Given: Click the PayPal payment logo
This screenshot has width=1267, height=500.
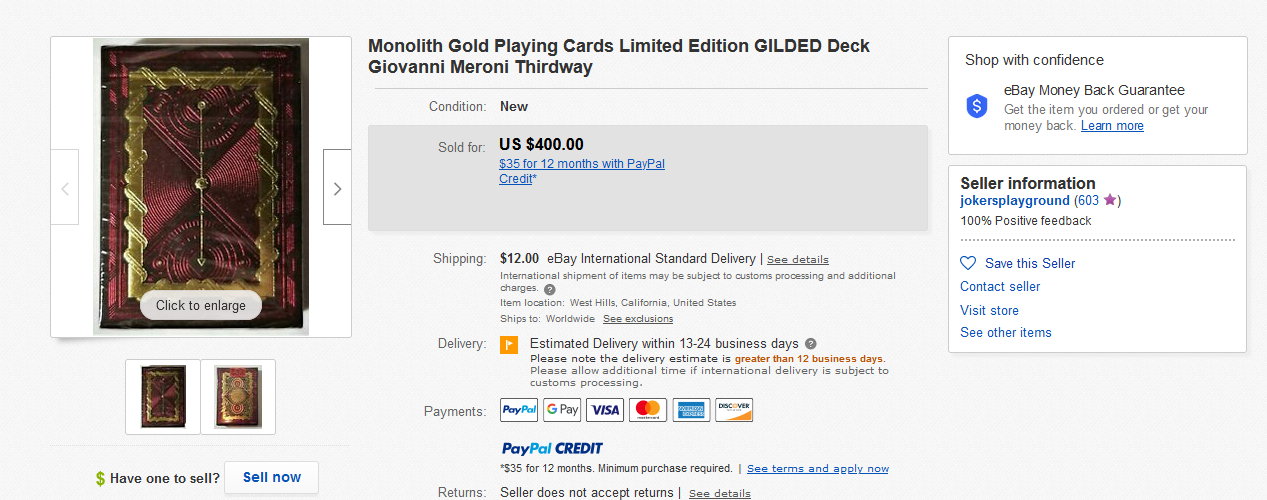Looking at the screenshot, I should pos(519,410).
